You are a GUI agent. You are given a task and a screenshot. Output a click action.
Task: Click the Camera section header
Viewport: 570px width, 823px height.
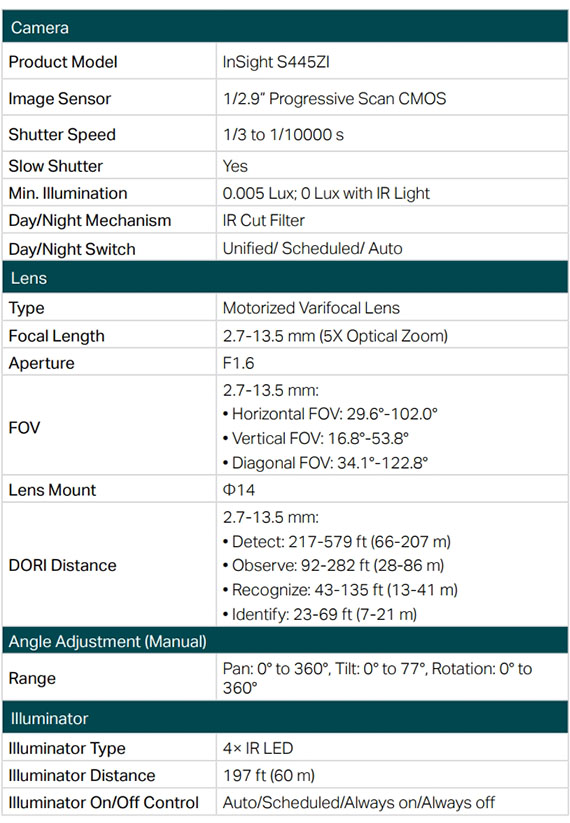click(285, 27)
